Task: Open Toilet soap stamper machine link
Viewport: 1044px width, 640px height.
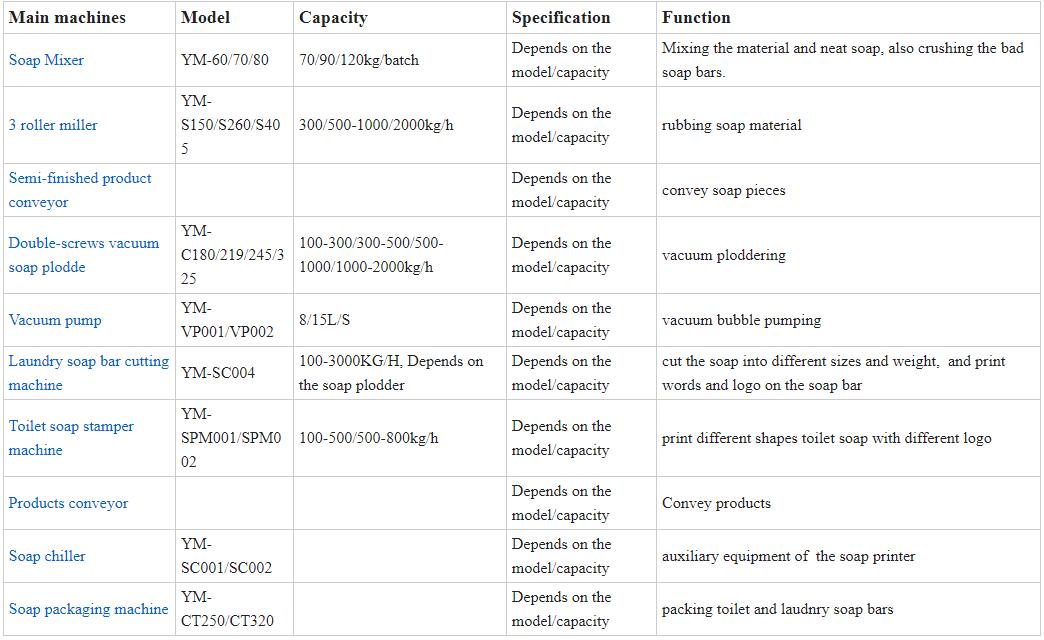Action: 71,438
